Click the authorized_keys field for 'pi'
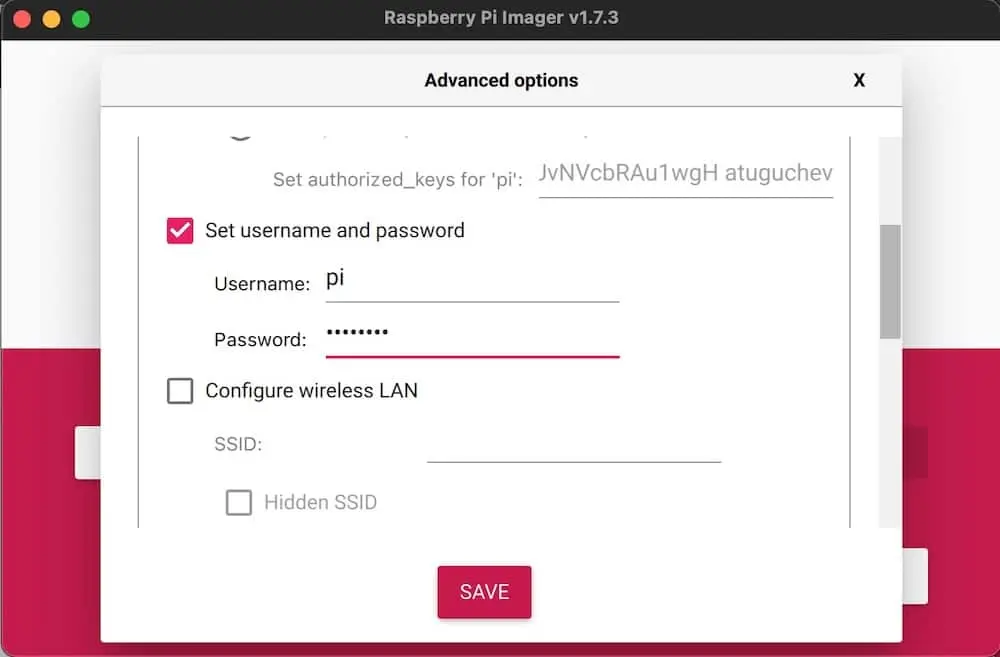The width and height of the screenshot is (1000, 657). [x=686, y=176]
